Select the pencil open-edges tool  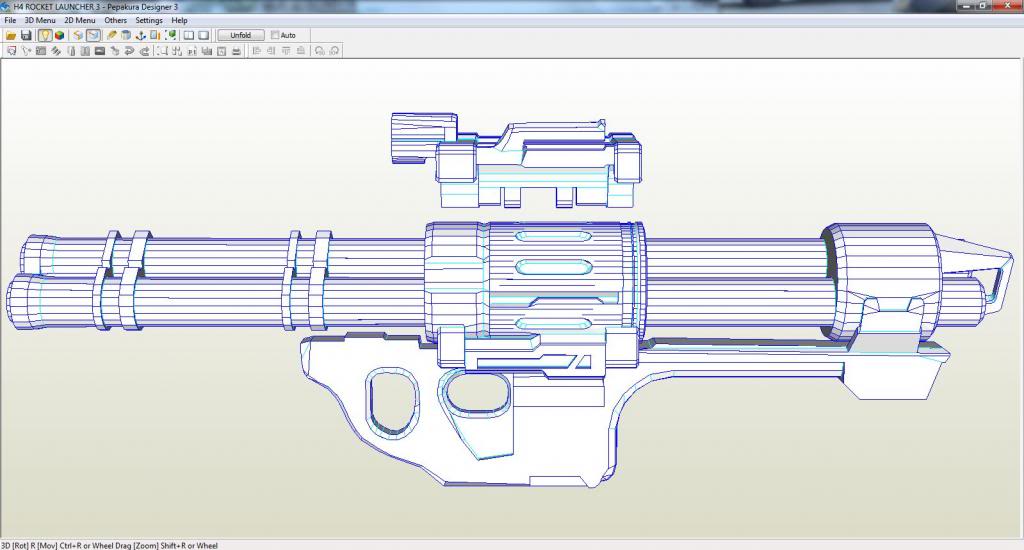(112, 35)
